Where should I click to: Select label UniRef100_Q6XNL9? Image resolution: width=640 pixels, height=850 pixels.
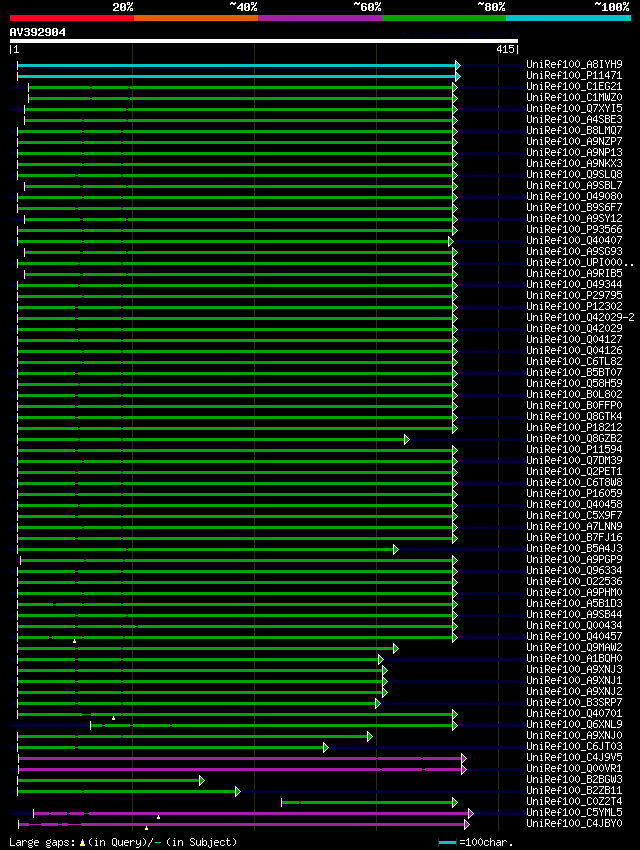574,724
